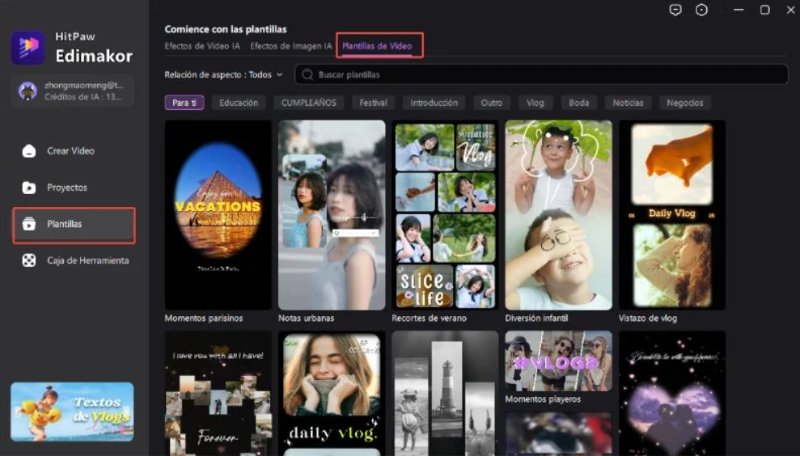800x456 pixels.
Task: Select the Plantillas de Video tab
Action: click(x=377, y=46)
